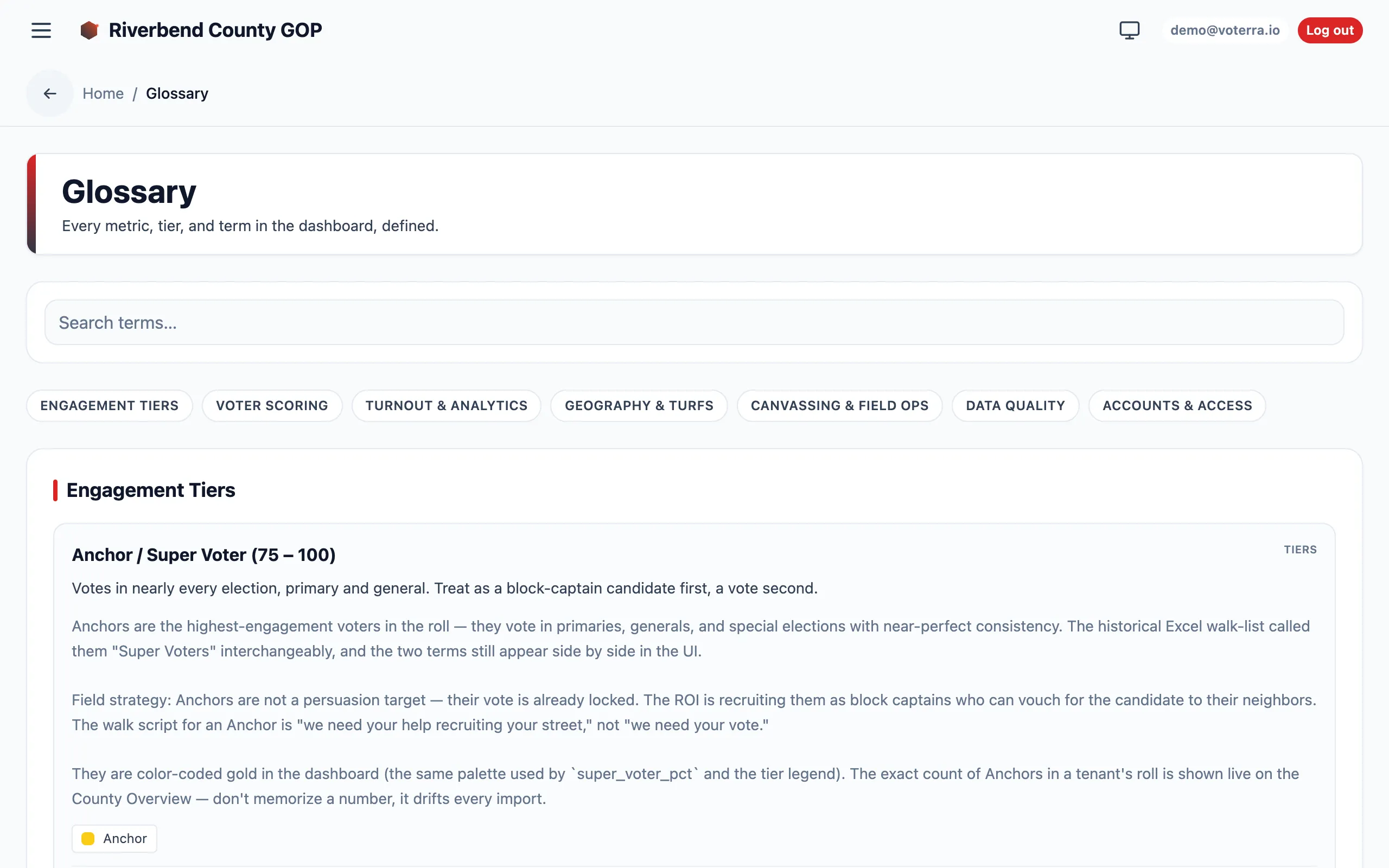The width and height of the screenshot is (1389, 868).
Task: Click the TIERS label on the Anchor card
Action: click(x=1300, y=550)
